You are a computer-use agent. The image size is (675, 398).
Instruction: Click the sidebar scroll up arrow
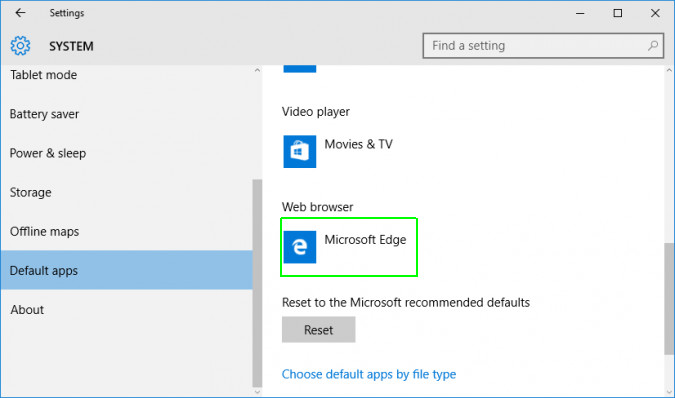(x=257, y=70)
